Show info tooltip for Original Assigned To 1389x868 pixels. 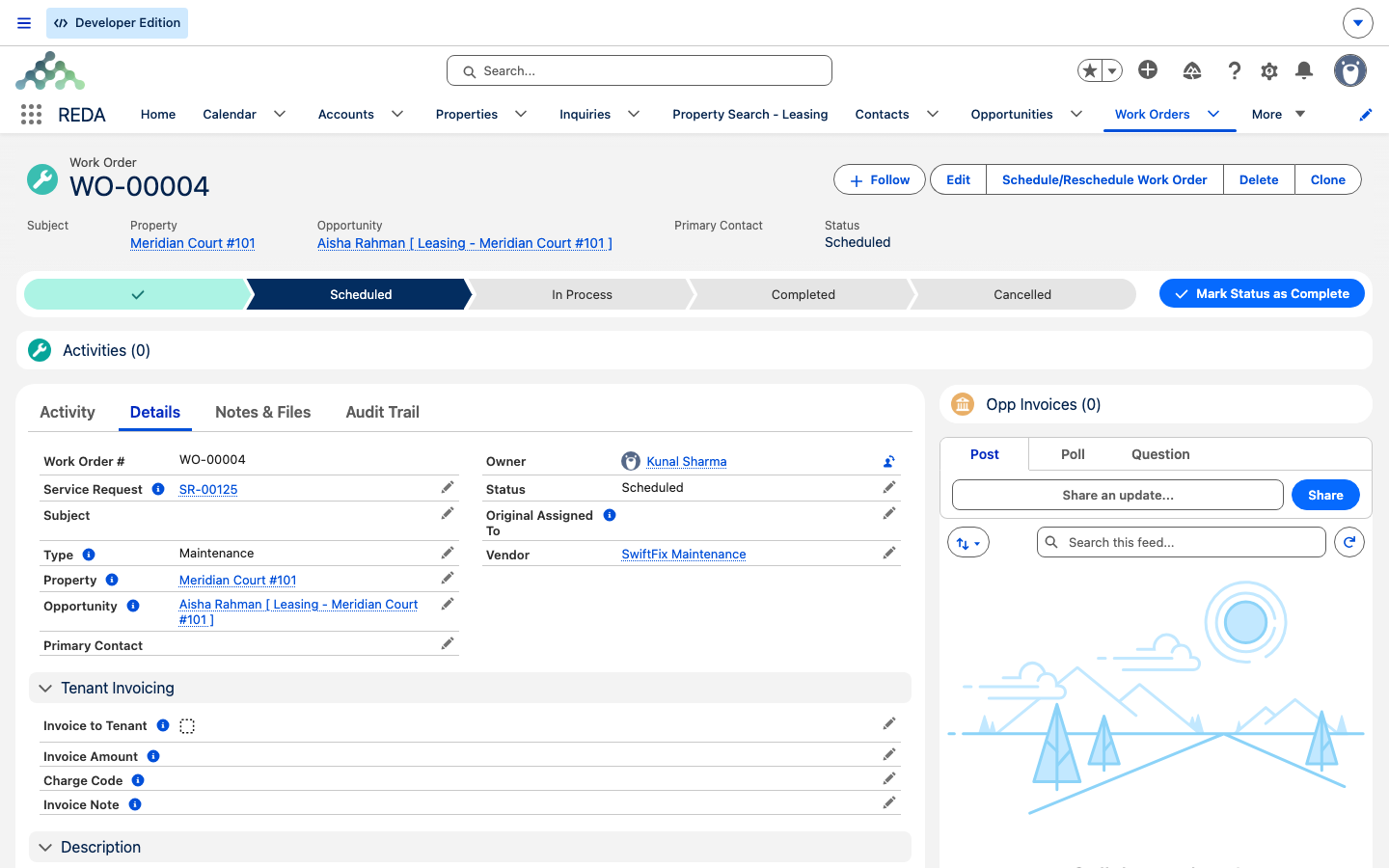click(x=610, y=515)
